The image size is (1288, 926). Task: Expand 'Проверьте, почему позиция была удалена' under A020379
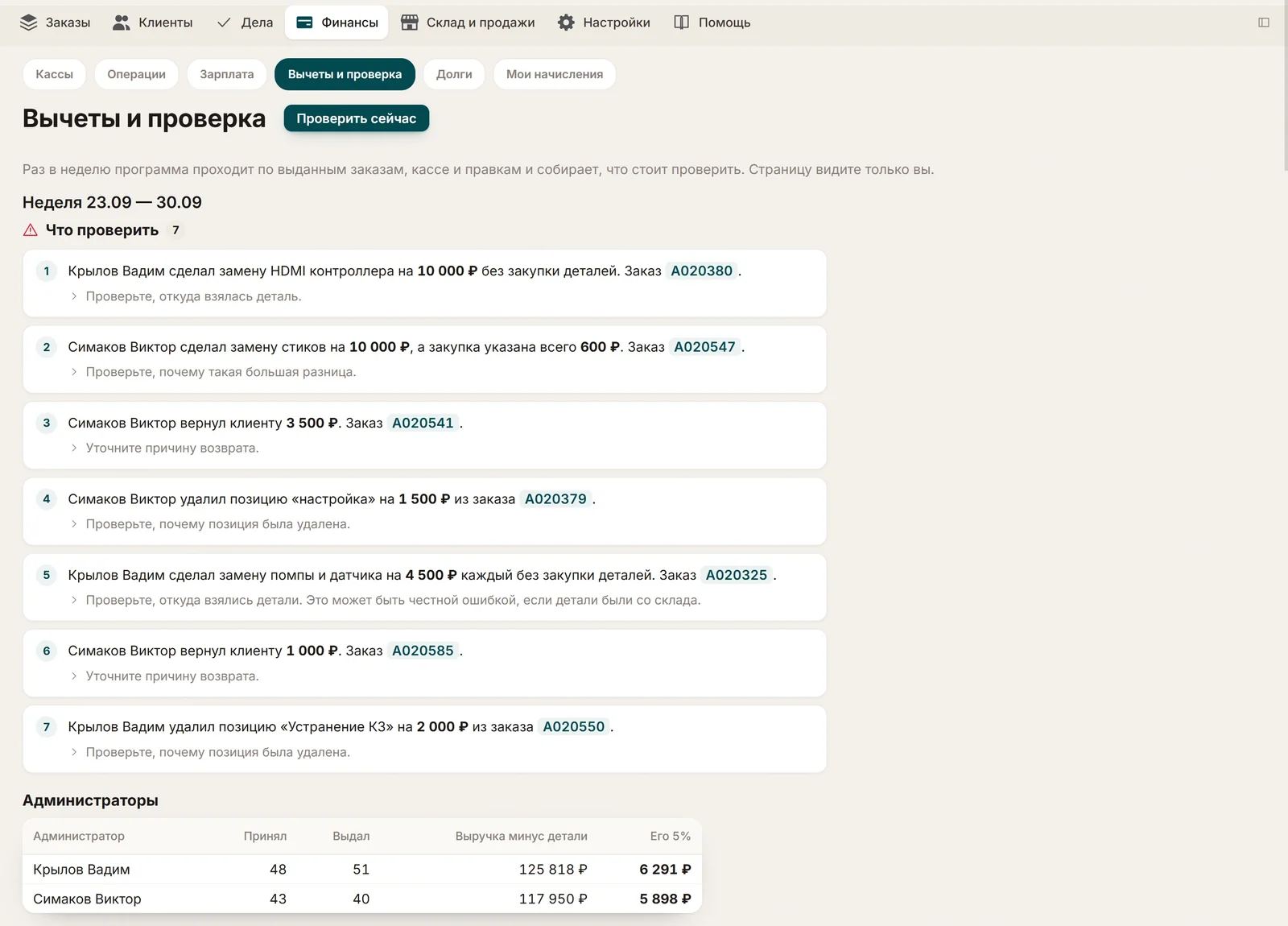click(x=209, y=524)
